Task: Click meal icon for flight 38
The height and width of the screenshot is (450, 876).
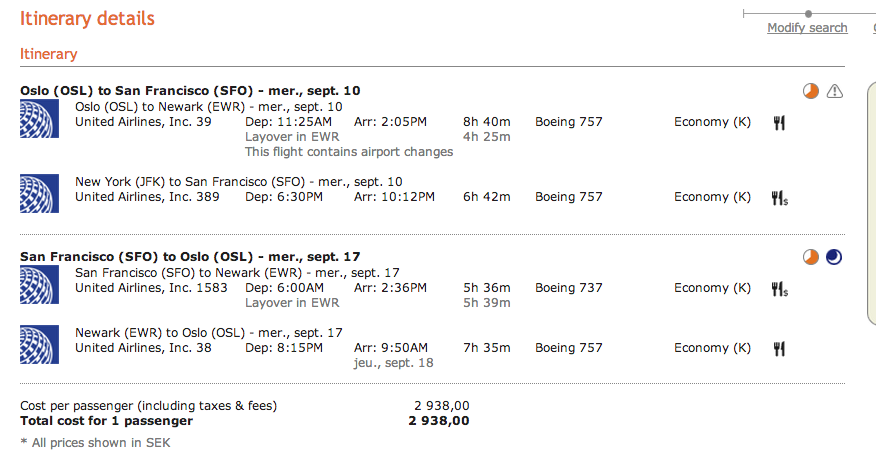Action: click(x=779, y=348)
